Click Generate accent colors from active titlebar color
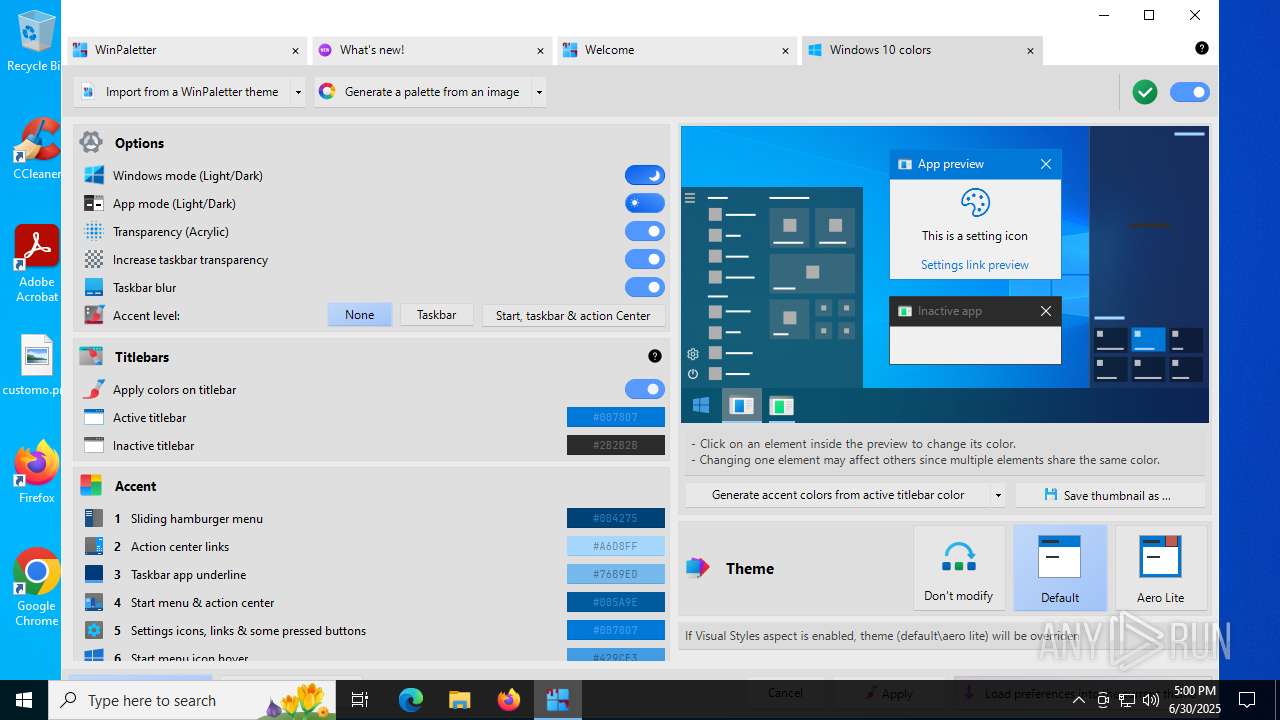The height and width of the screenshot is (720, 1280). click(838, 495)
